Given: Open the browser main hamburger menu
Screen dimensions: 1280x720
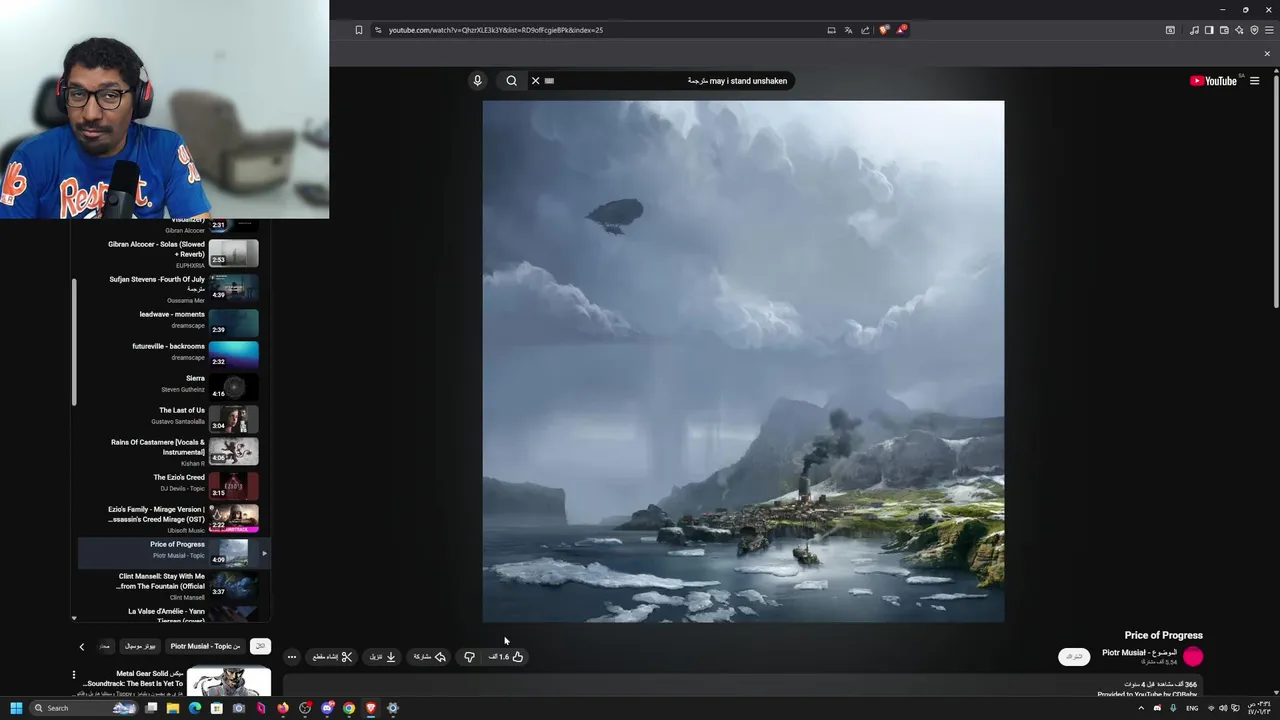Looking at the screenshot, I should point(1269,30).
